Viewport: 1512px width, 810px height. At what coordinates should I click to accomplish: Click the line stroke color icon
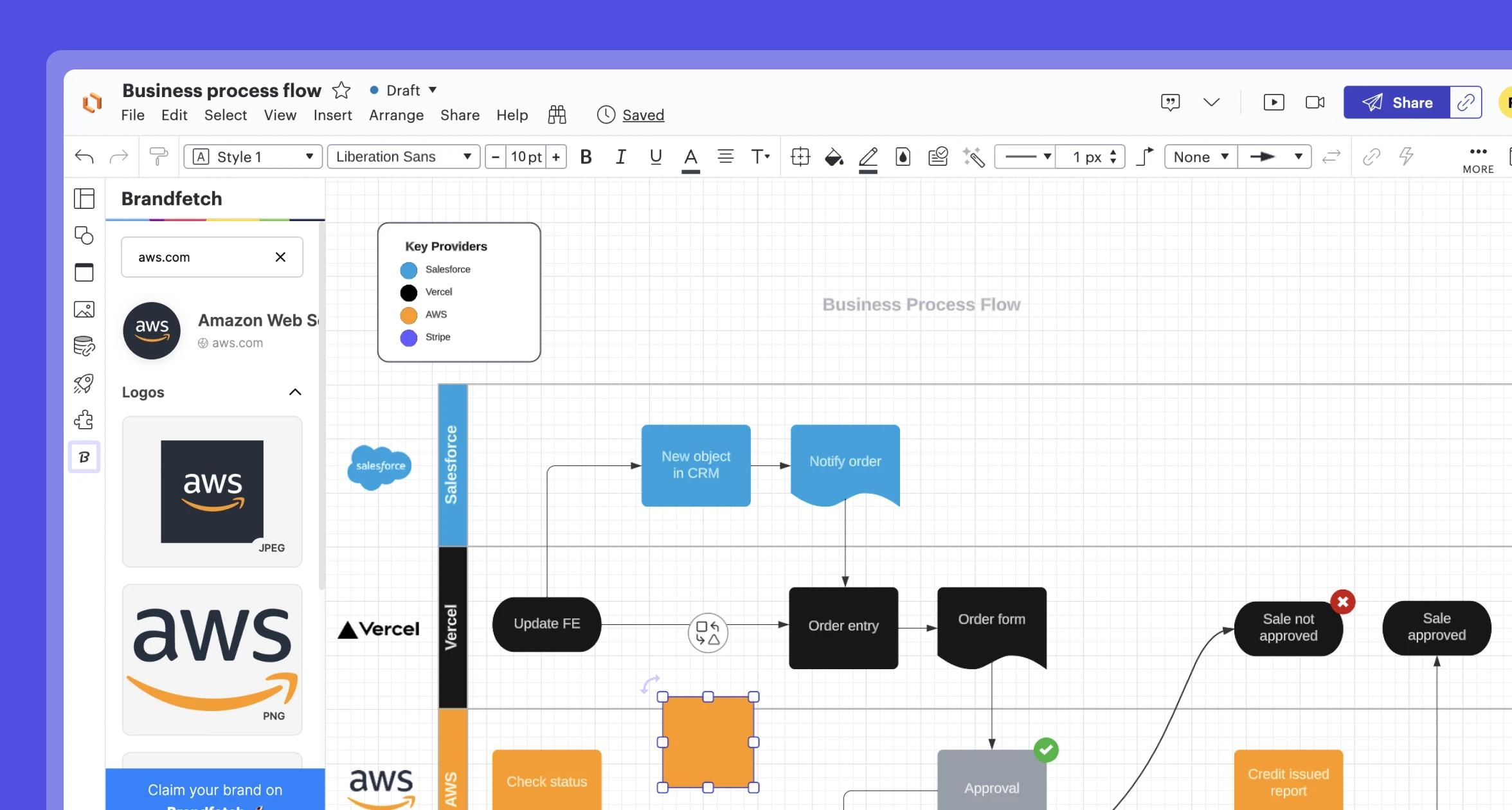tap(868, 156)
